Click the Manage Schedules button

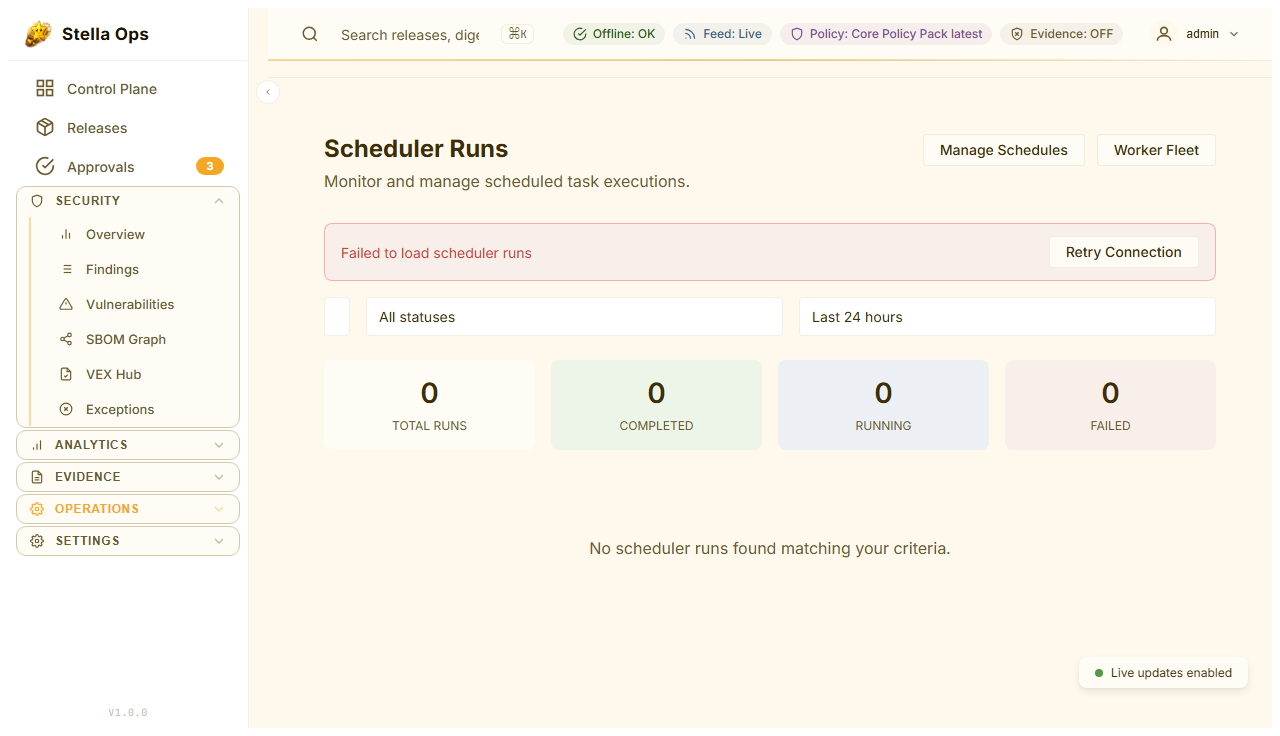pos(1003,150)
